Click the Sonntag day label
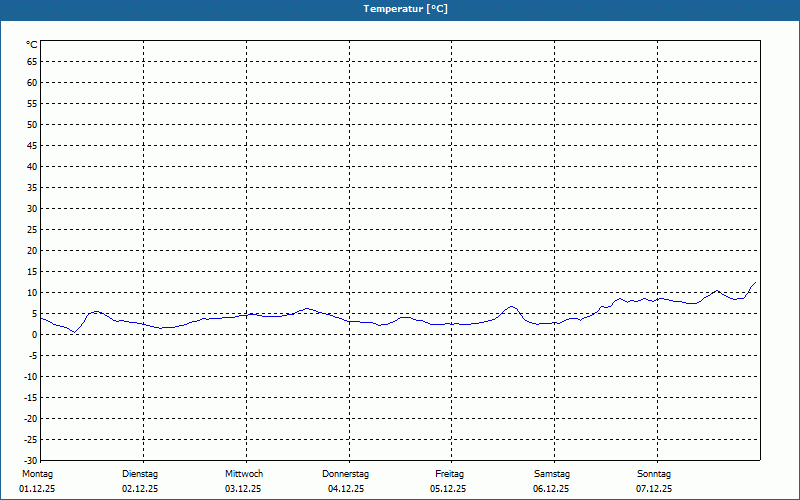Viewport: 800px width, 500px height. point(654,474)
